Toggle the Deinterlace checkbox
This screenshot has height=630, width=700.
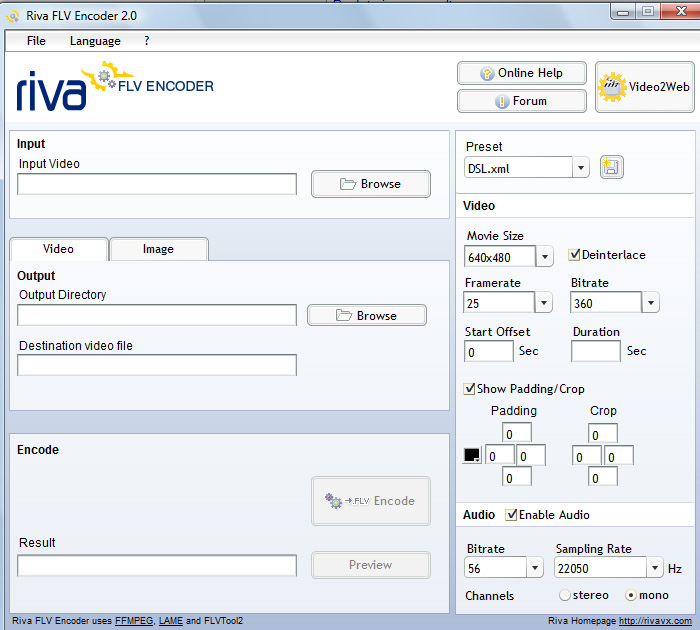[574, 255]
